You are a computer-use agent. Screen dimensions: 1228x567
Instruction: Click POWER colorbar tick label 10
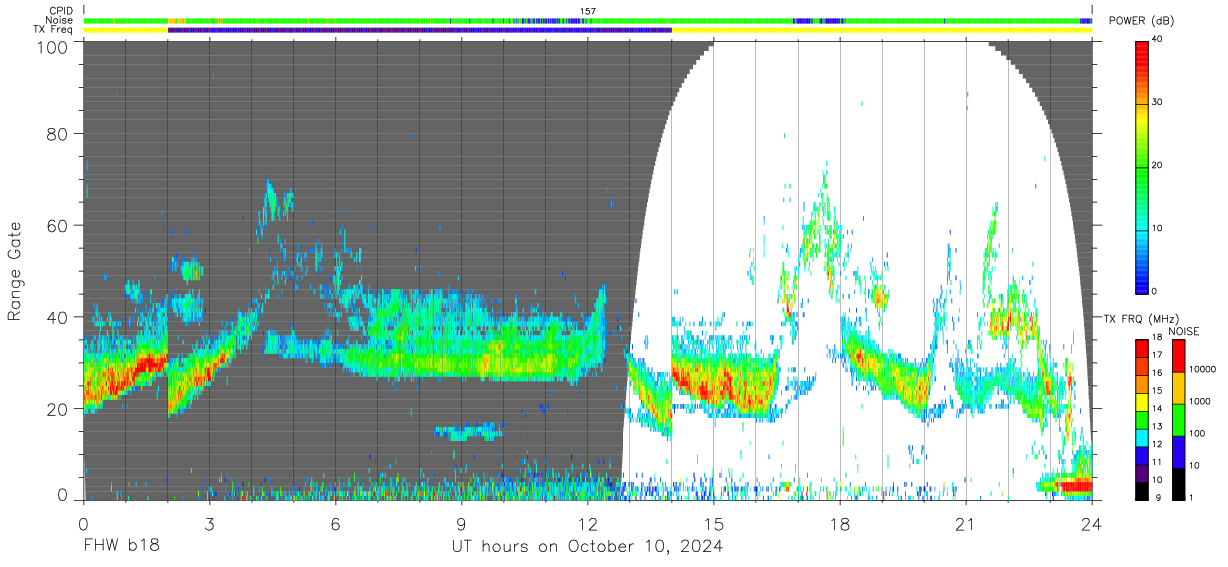[x=1159, y=229]
